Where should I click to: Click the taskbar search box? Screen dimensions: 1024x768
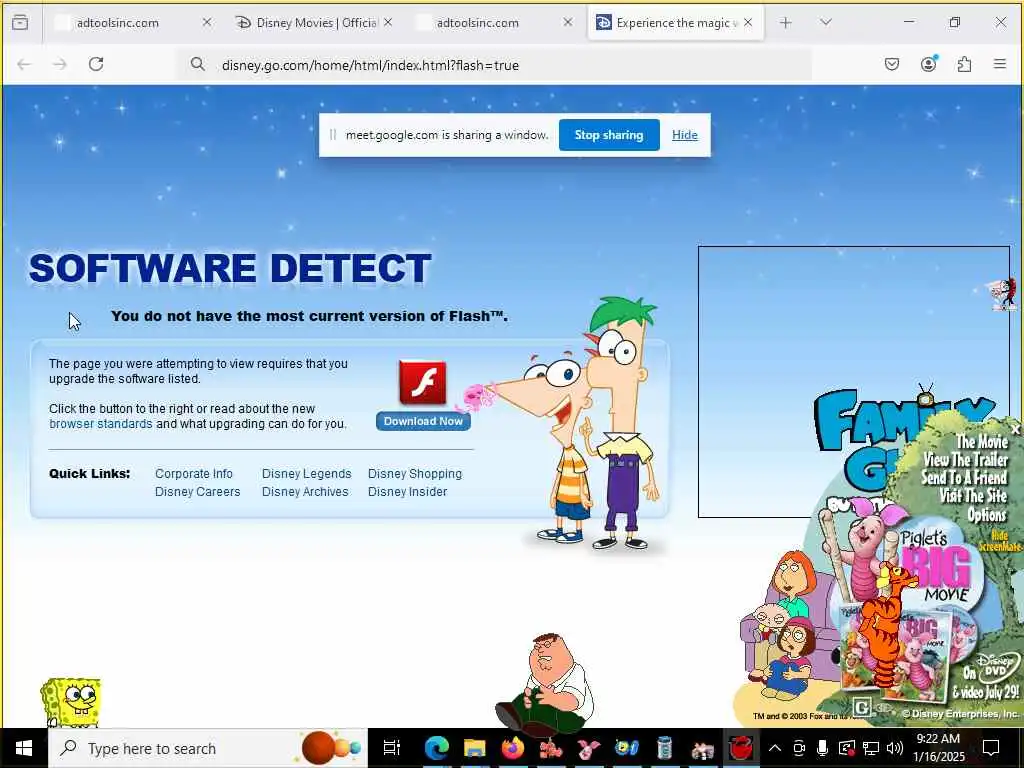point(208,748)
